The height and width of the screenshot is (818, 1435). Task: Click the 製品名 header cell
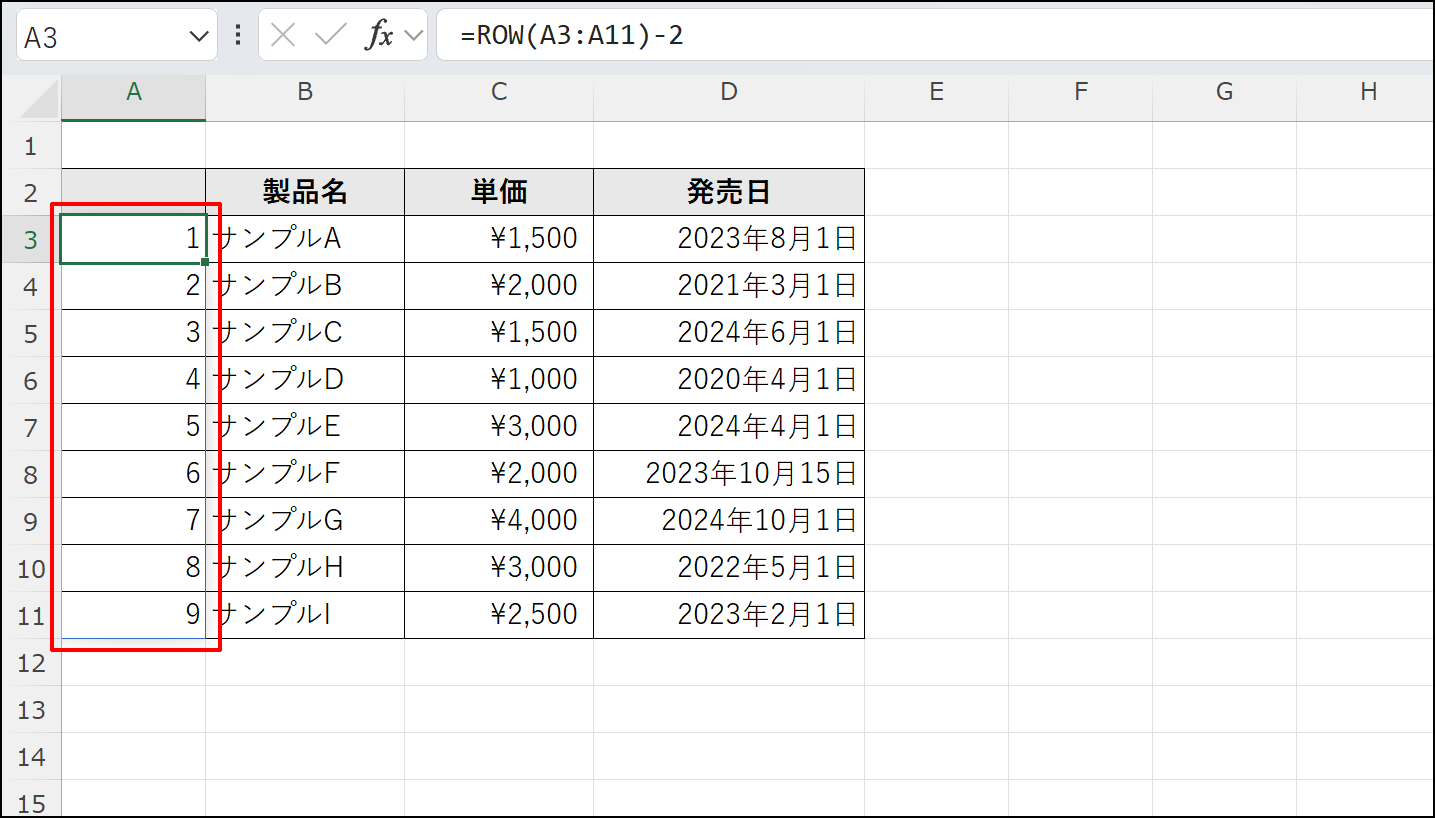[304, 191]
